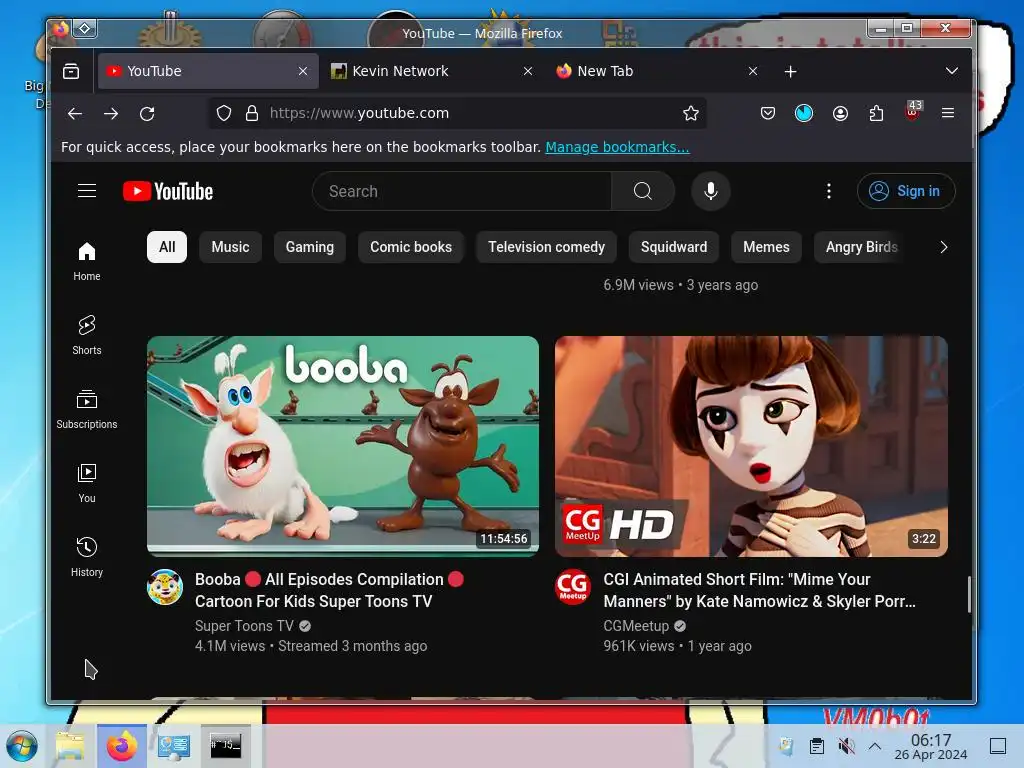
Task: Open the Windows Start button
Action: pyautogui.click(x=22, y=746)
